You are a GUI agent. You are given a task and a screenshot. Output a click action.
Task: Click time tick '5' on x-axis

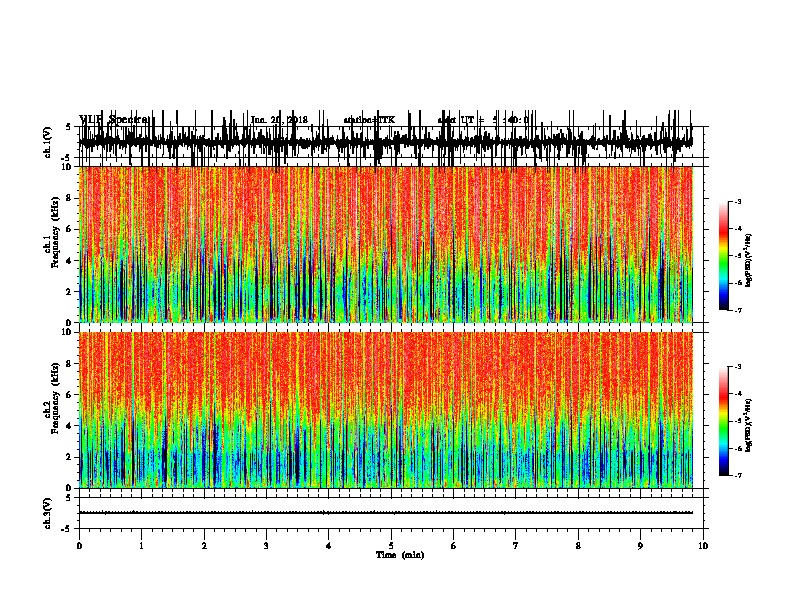pos(391,546)
